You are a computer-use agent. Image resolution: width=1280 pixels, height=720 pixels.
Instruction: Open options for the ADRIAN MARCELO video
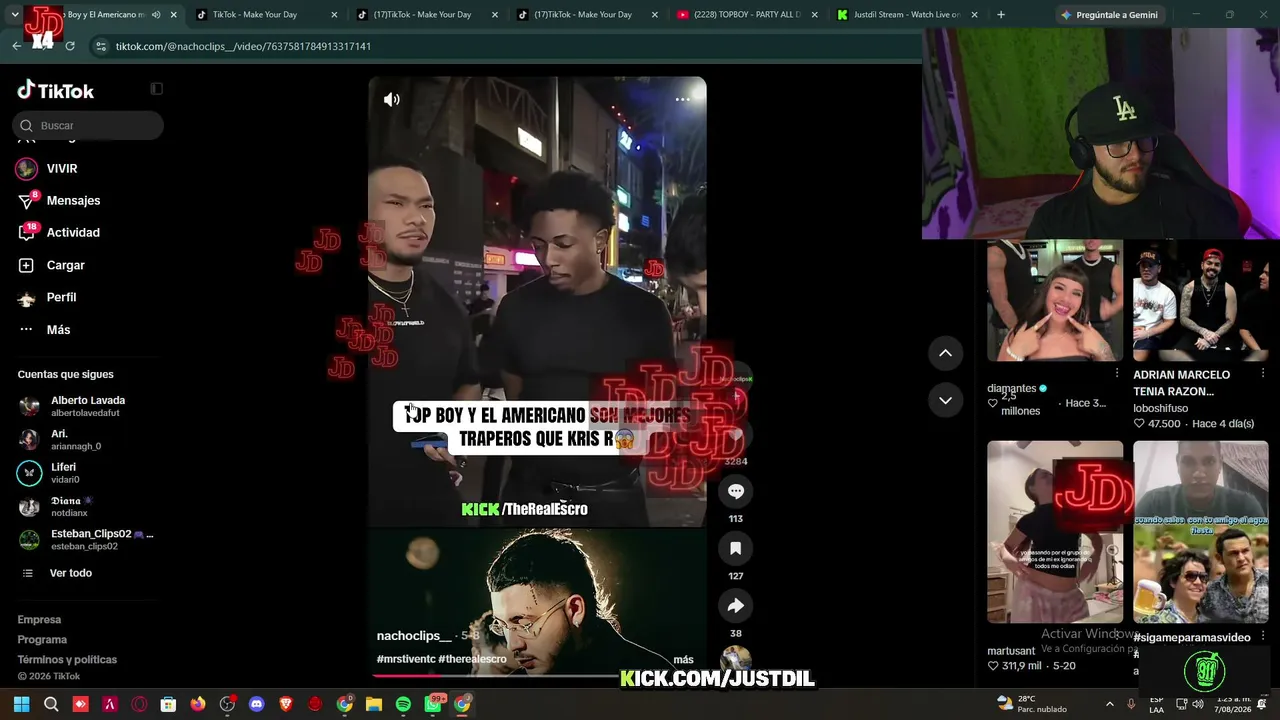[1263, 374]
